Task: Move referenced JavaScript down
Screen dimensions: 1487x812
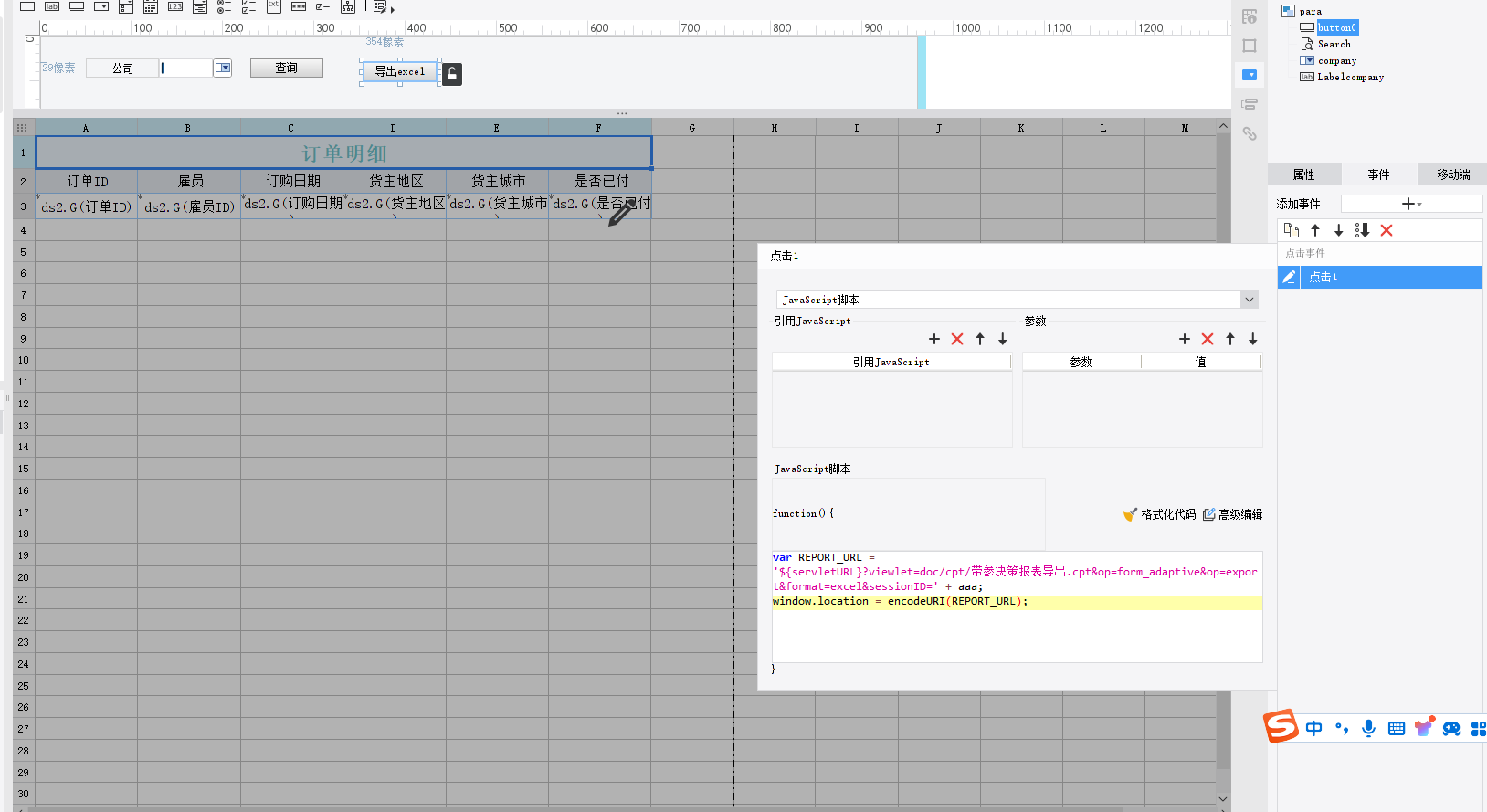Action: coord(1003,339)
